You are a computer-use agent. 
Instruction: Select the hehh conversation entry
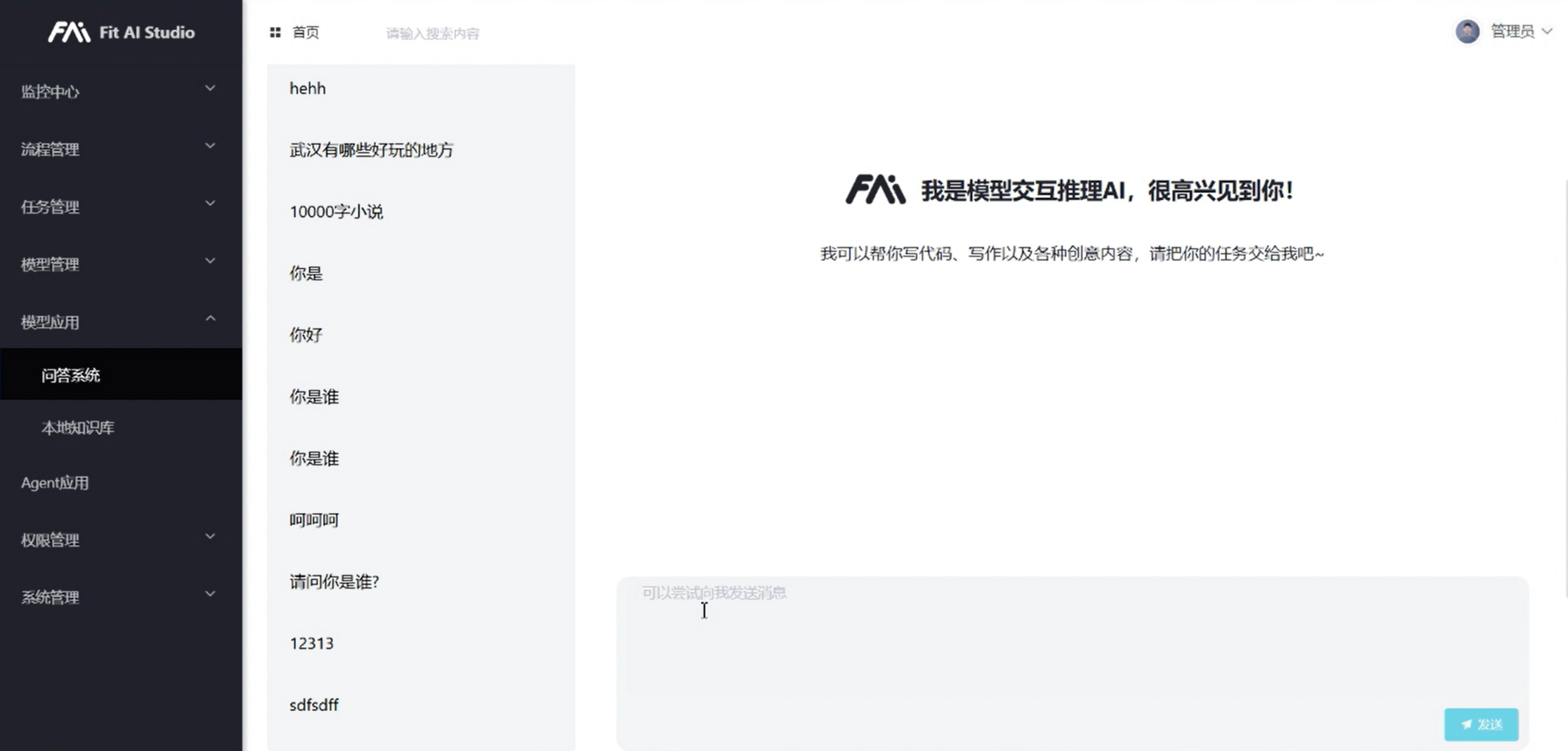click(x=420, y=88)
